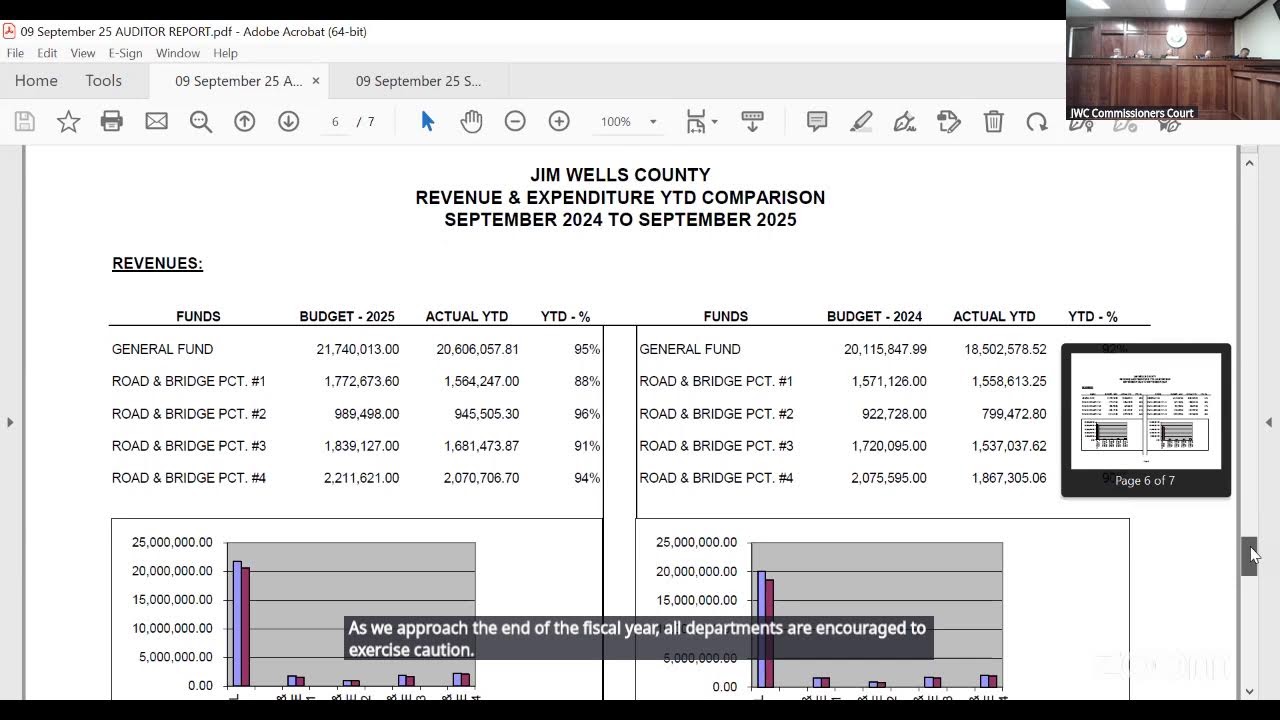Go to the previous page arrow
The width and height of the screenshot is (1280, 720).
coord(245,122)
